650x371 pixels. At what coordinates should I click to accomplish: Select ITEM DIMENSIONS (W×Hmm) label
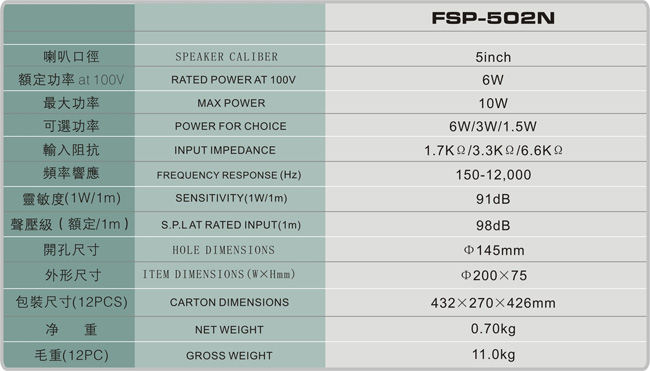tap(219, 274)
